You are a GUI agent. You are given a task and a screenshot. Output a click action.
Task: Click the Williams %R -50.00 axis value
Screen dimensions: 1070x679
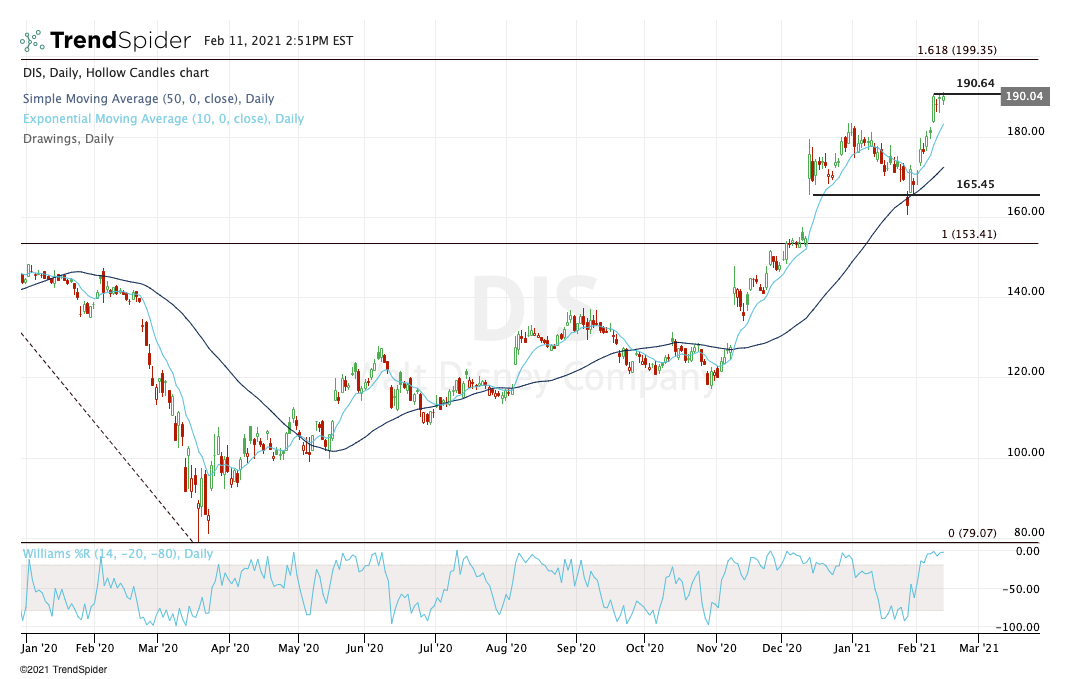coord(1020,589)
